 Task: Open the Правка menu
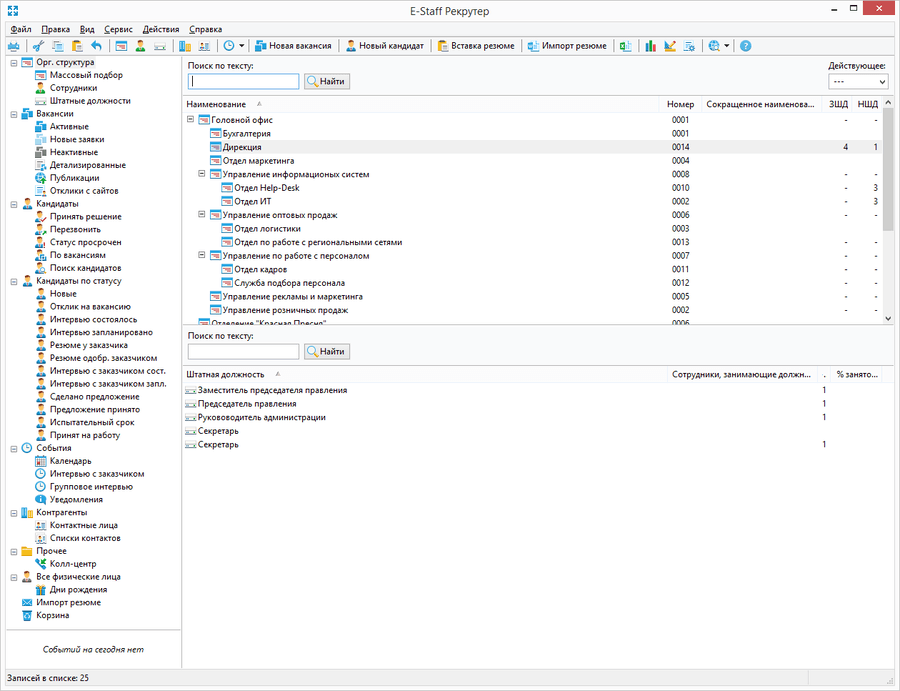tap(56, 29)
